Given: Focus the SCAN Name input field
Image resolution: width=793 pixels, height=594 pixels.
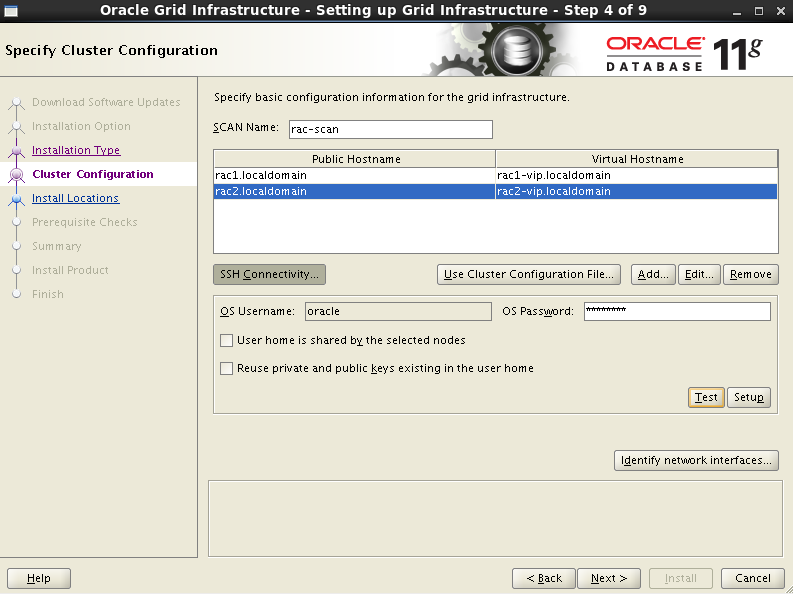Looking at the screenshot, I should (390, 129).
